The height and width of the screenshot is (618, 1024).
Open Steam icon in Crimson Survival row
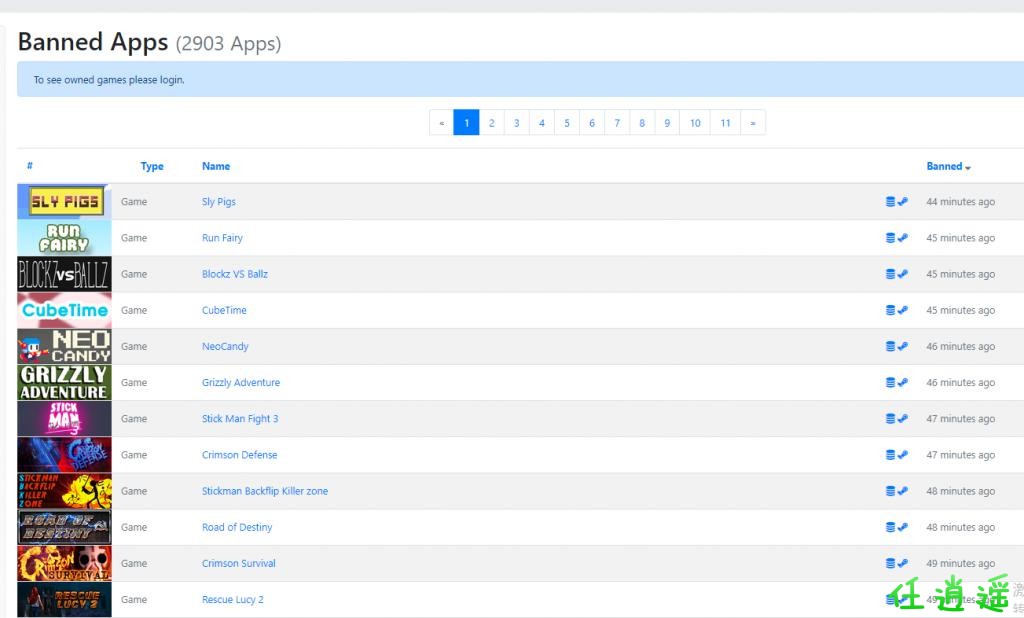[x=903, y=563]
